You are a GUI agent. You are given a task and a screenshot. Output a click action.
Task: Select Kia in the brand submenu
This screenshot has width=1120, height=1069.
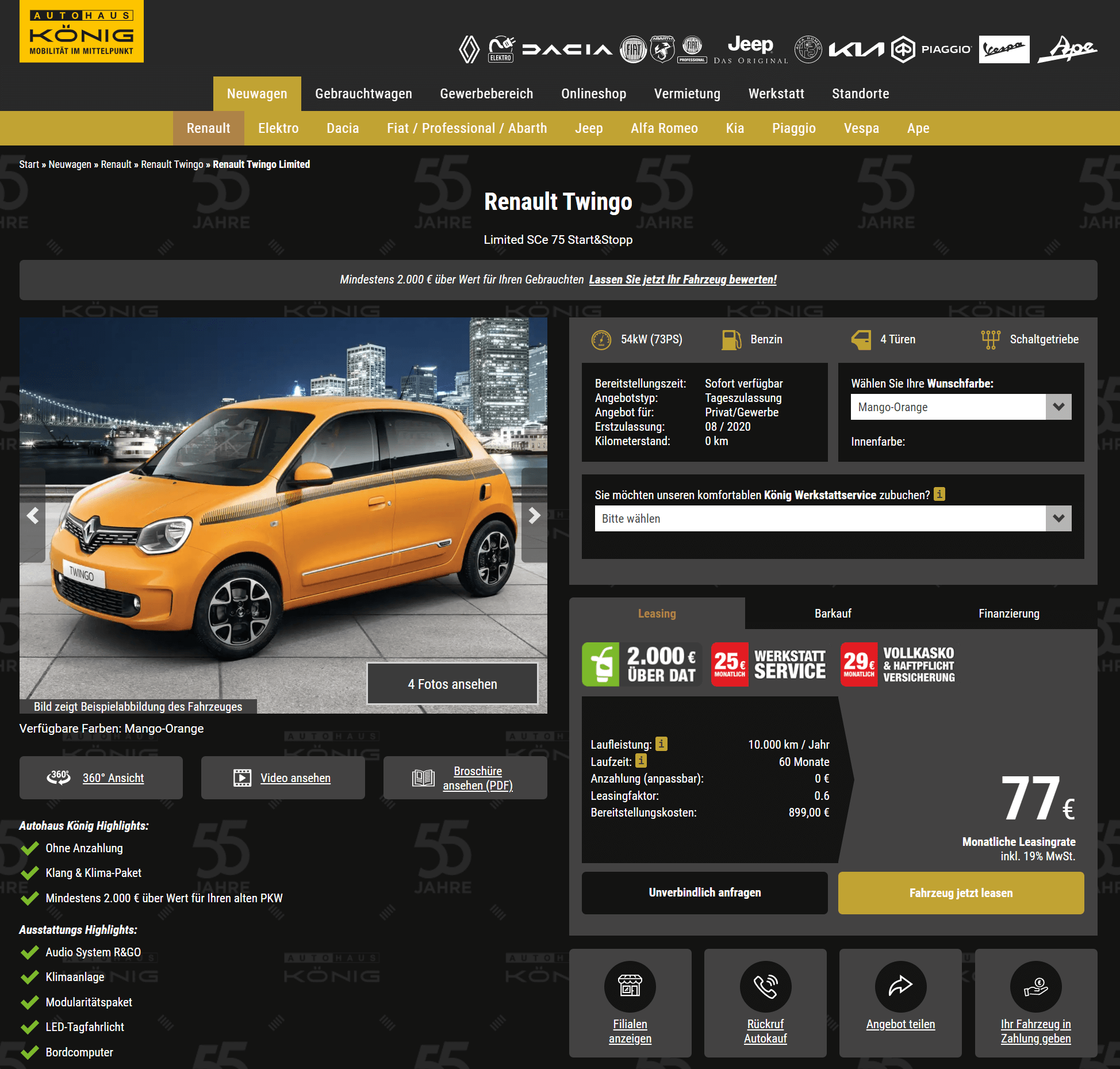point(735,128)
